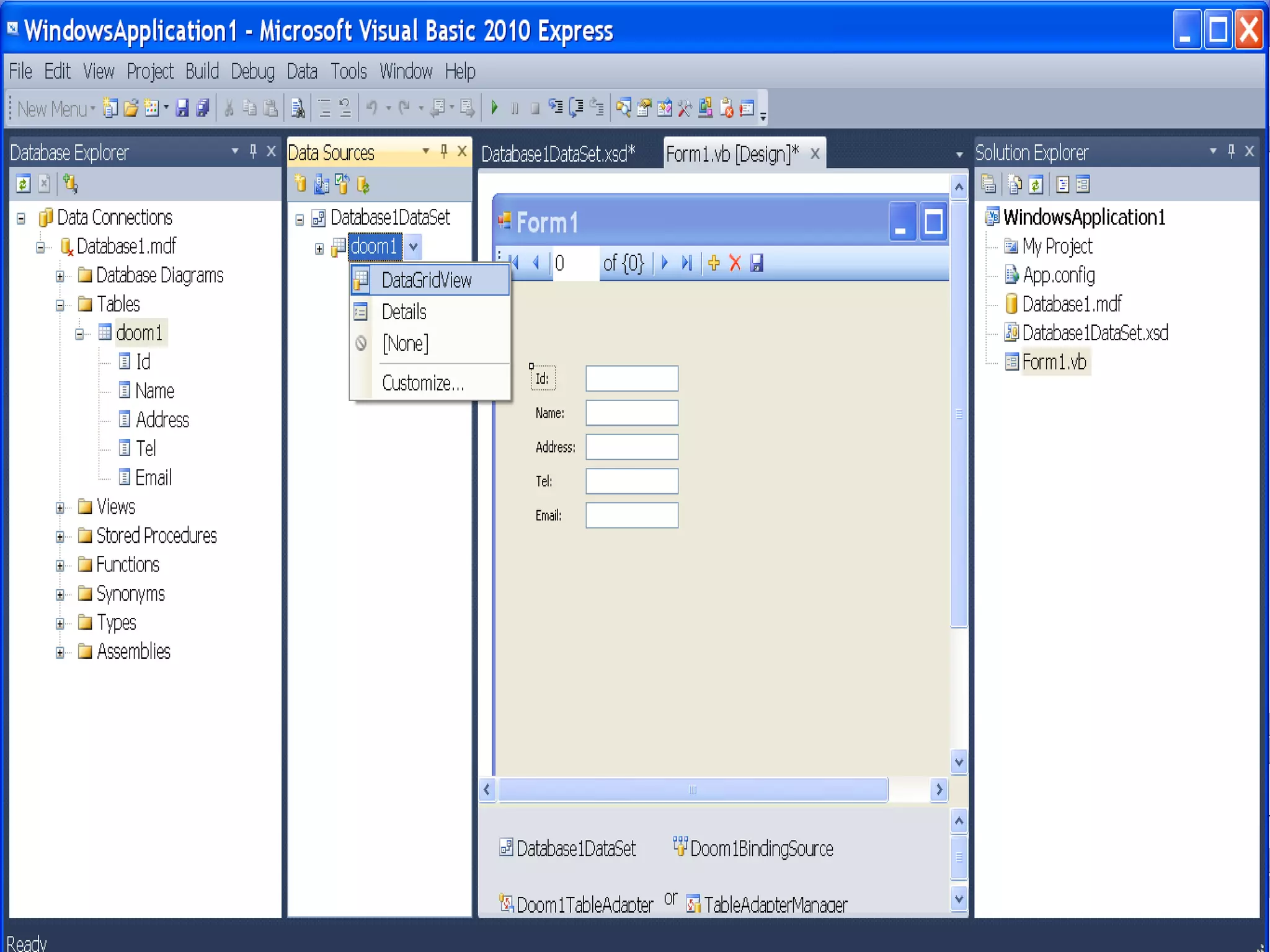Click Add New record icon in navigator
This screenshot has height=952, width=1270.
coord(714,263)
